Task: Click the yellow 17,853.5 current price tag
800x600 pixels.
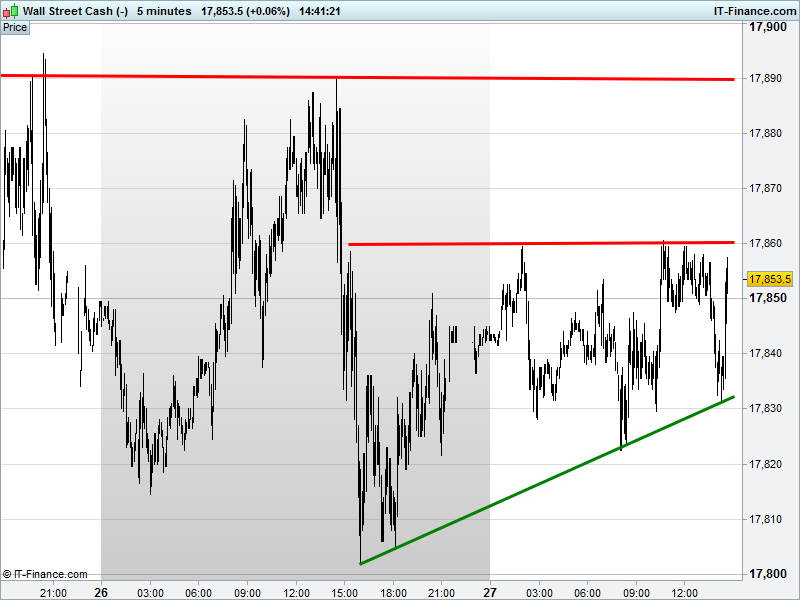Action: [770, 279]
